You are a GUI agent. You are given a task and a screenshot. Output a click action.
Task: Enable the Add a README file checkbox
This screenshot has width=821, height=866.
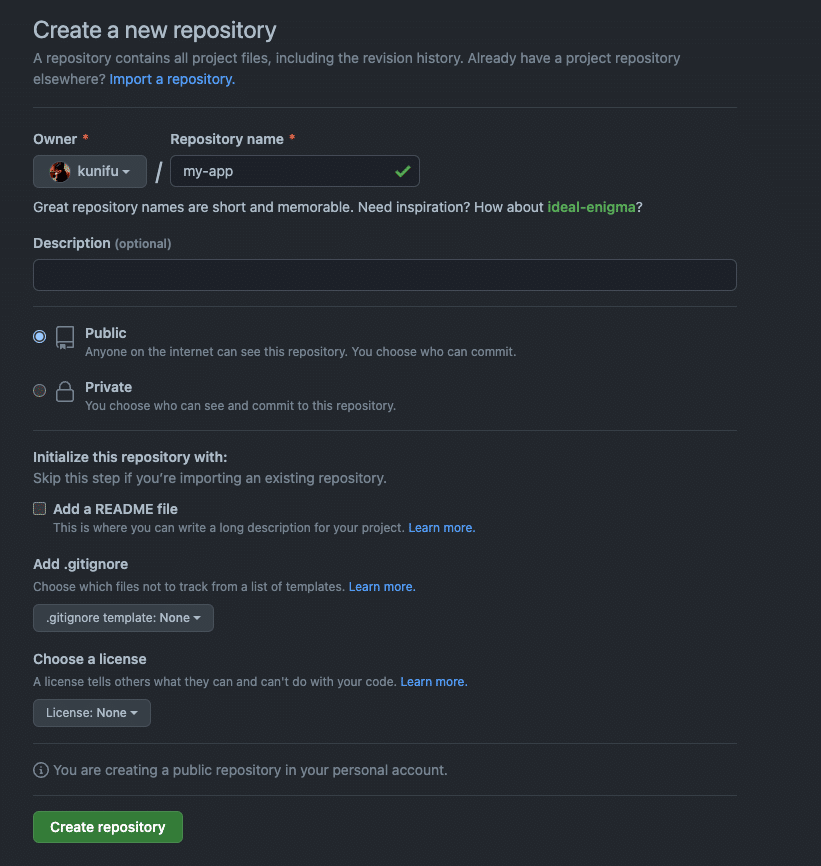[39, 508]
